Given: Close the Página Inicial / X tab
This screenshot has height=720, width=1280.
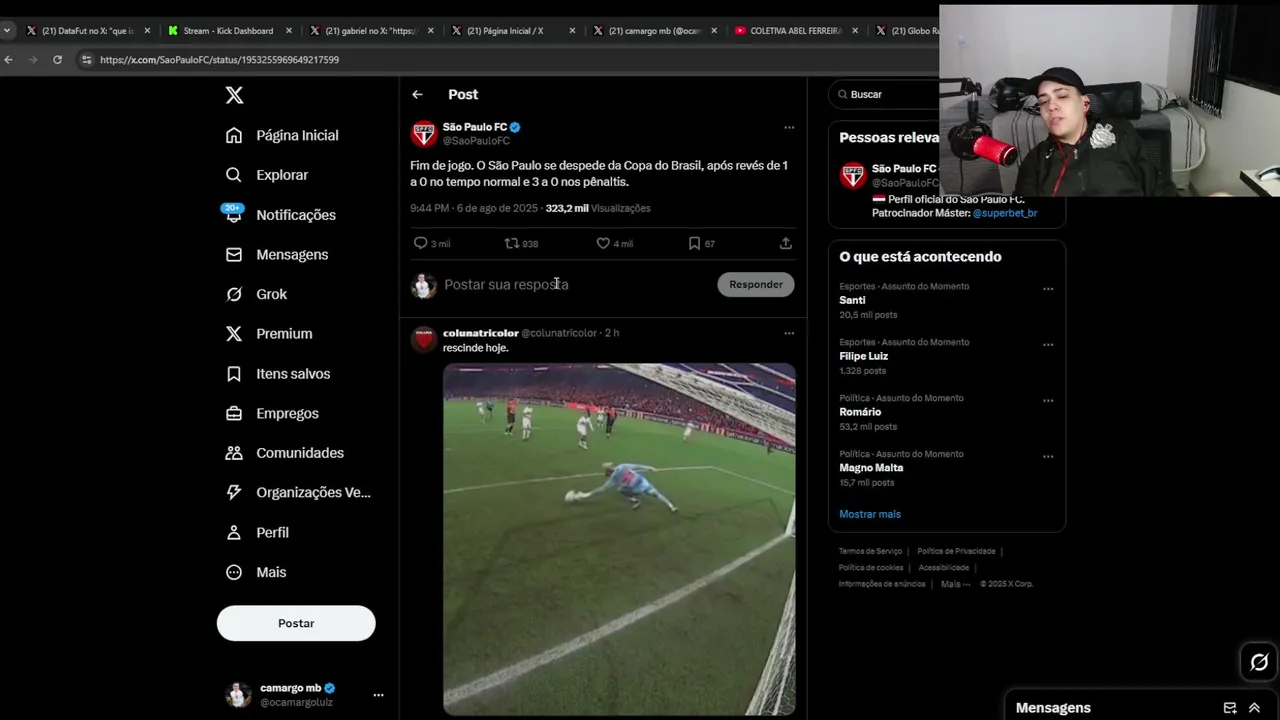Looking at the screenshot, I should 572,31.
